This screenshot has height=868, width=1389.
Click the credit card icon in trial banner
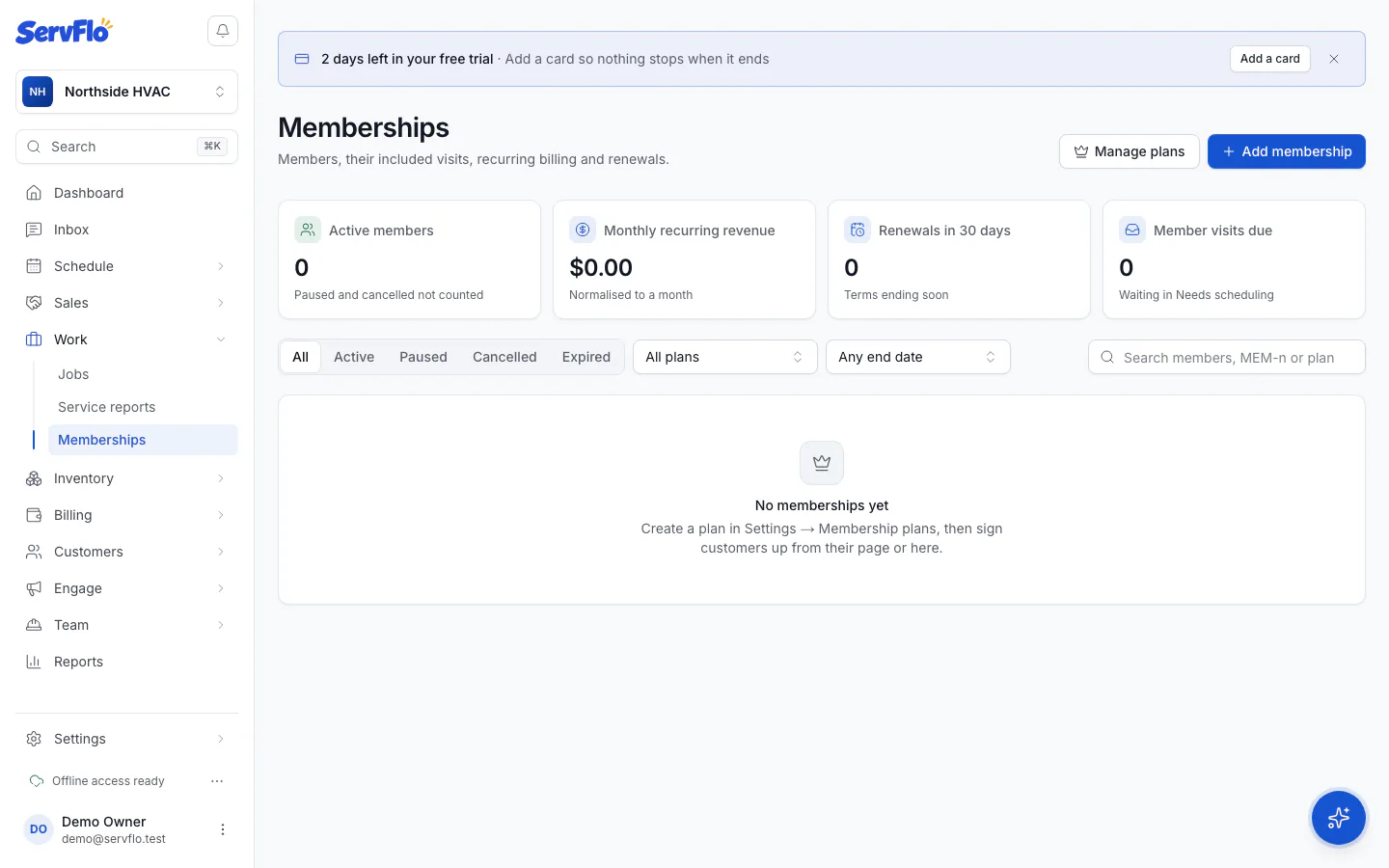click(x=302, y=59)
